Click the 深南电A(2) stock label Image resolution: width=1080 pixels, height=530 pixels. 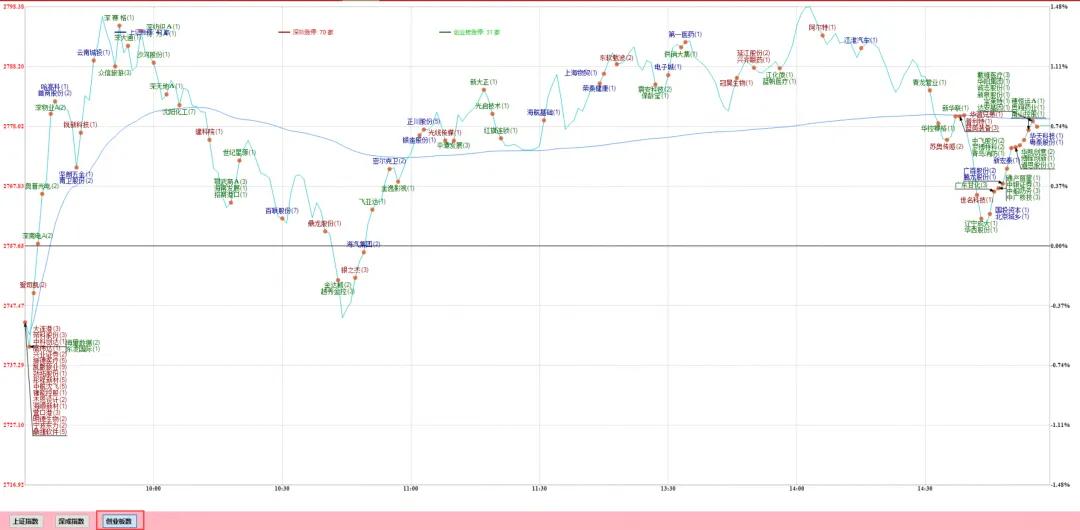click(37, 236)
